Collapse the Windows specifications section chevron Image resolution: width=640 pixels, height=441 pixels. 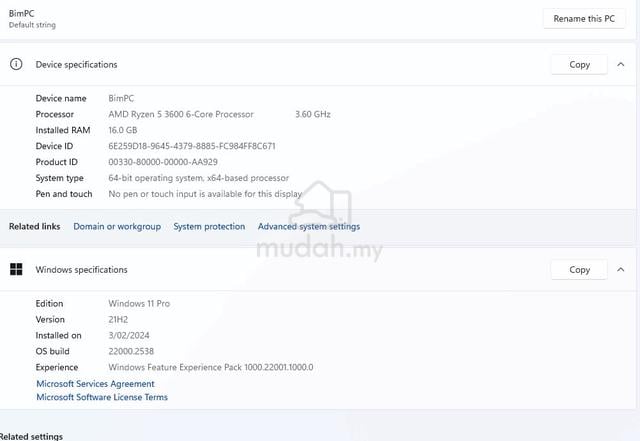tap(620, 270)
